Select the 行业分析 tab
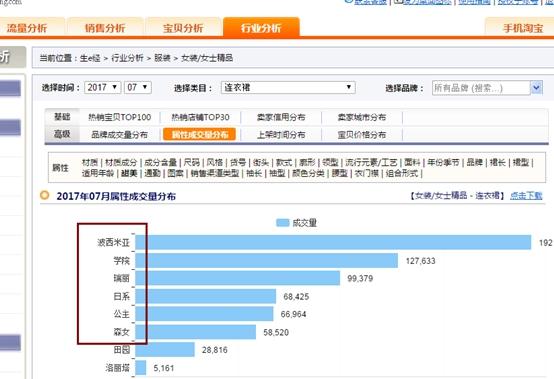The width and height of the screenshot is (554, 379). tap(261, 28)
